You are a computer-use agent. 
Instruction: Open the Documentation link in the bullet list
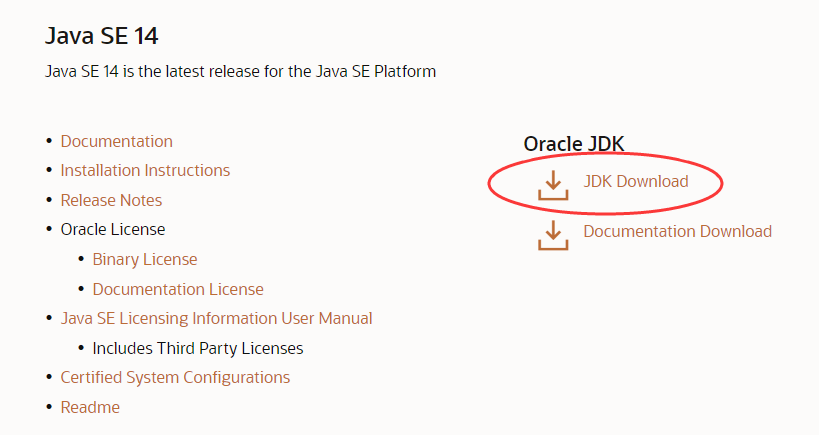pos(116,142)
